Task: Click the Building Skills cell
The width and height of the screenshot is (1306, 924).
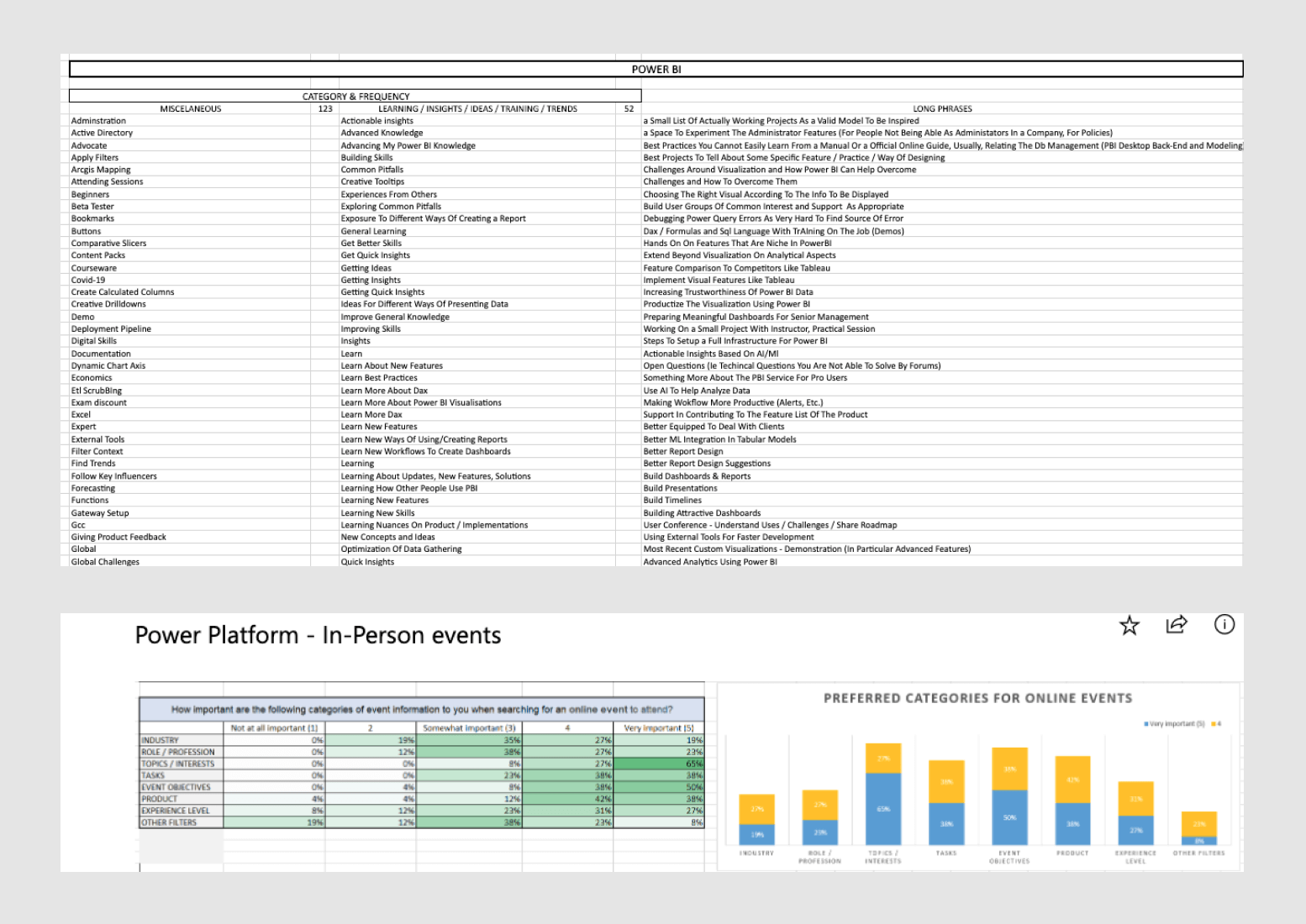Action: coord(477,157)
